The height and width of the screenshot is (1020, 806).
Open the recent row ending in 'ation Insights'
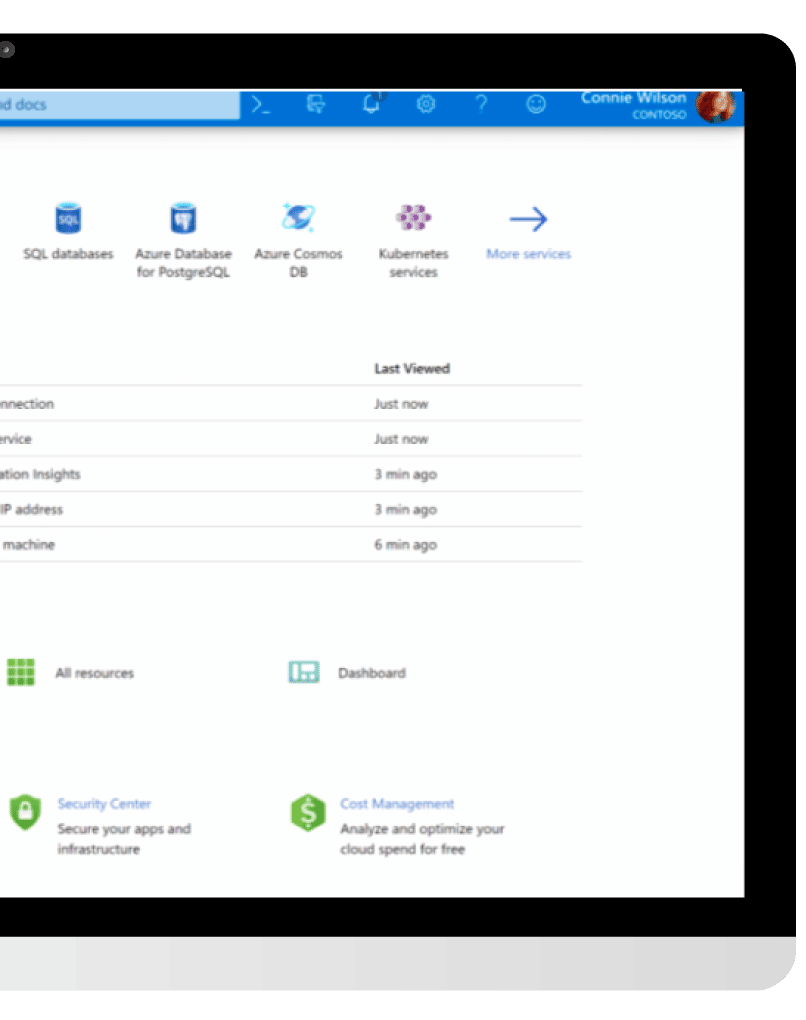coord(291,474)
